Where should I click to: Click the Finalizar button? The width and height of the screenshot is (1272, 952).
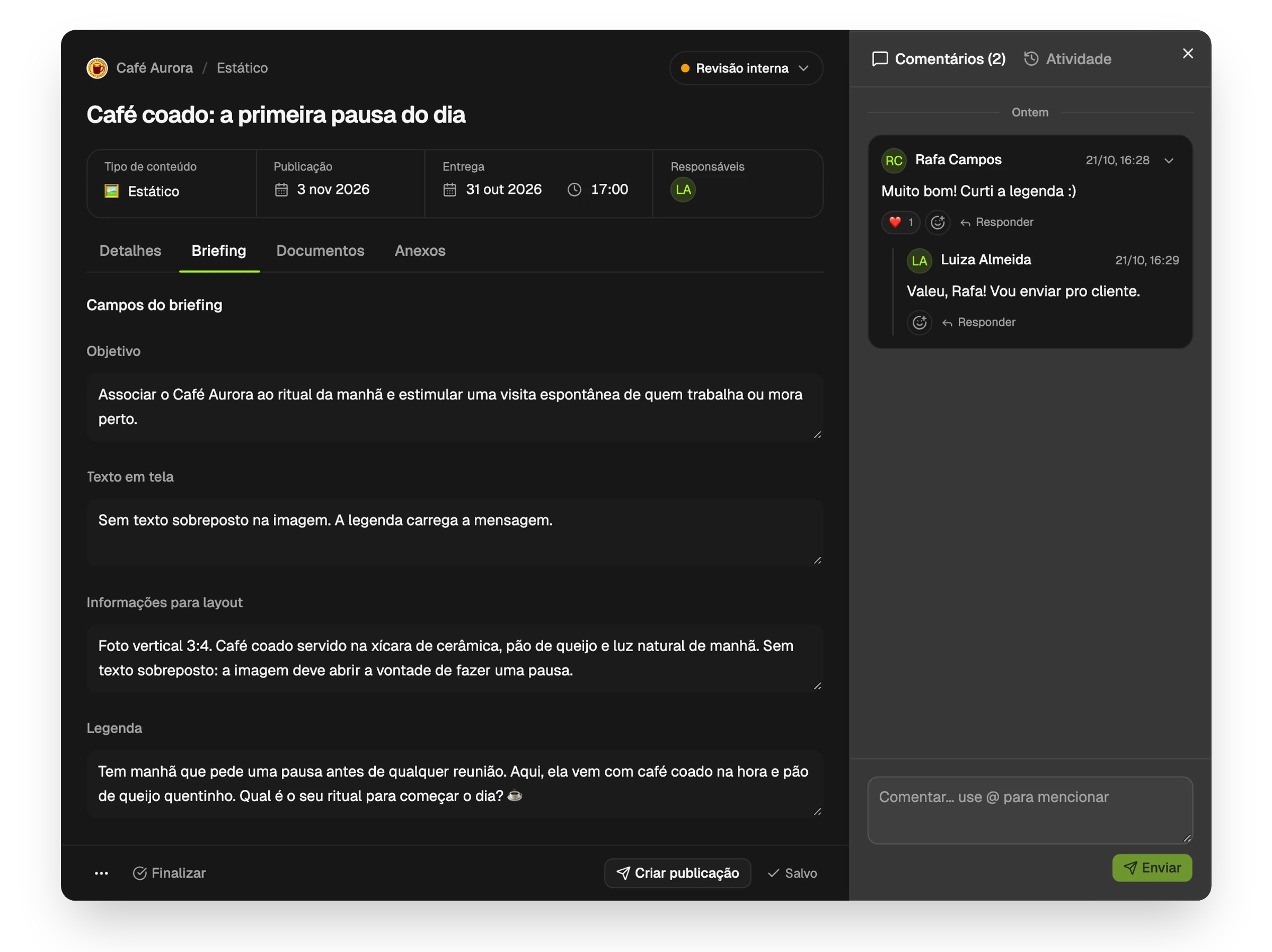click(x=169, y=873)
